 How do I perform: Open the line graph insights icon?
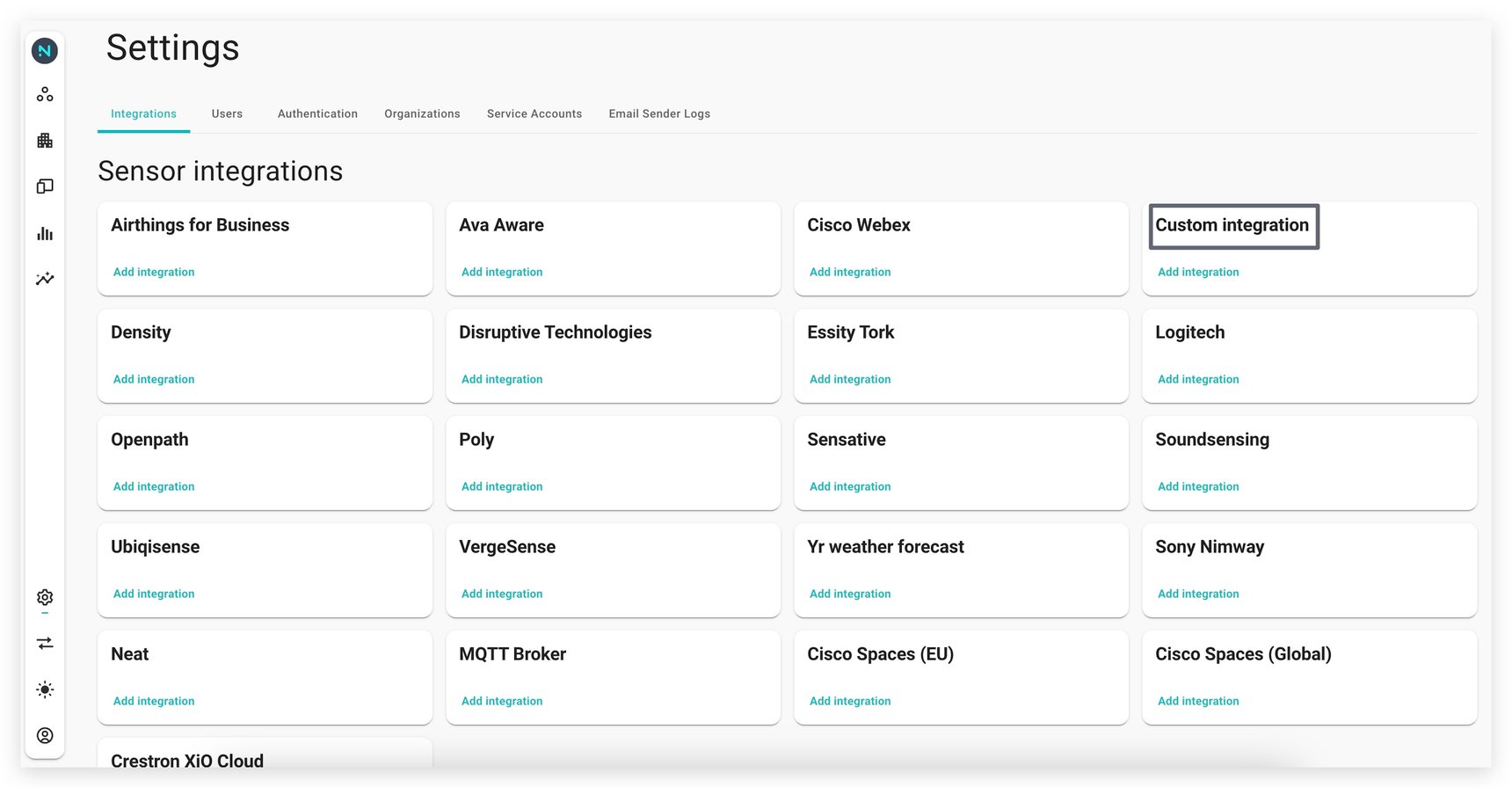click(x=45, y=279)
